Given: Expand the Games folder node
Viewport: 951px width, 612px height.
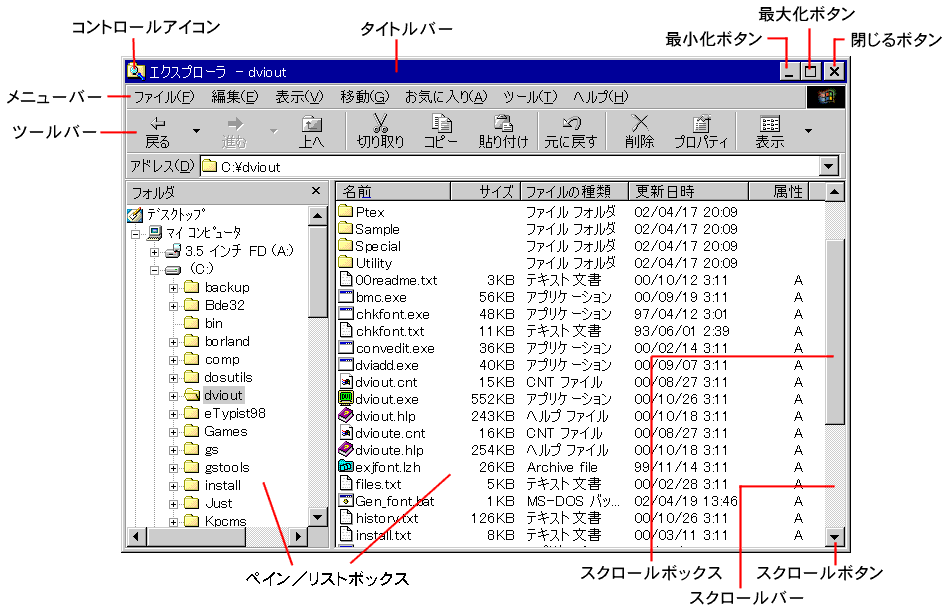Looking at the screenshot, I should (x=173, y=432).
